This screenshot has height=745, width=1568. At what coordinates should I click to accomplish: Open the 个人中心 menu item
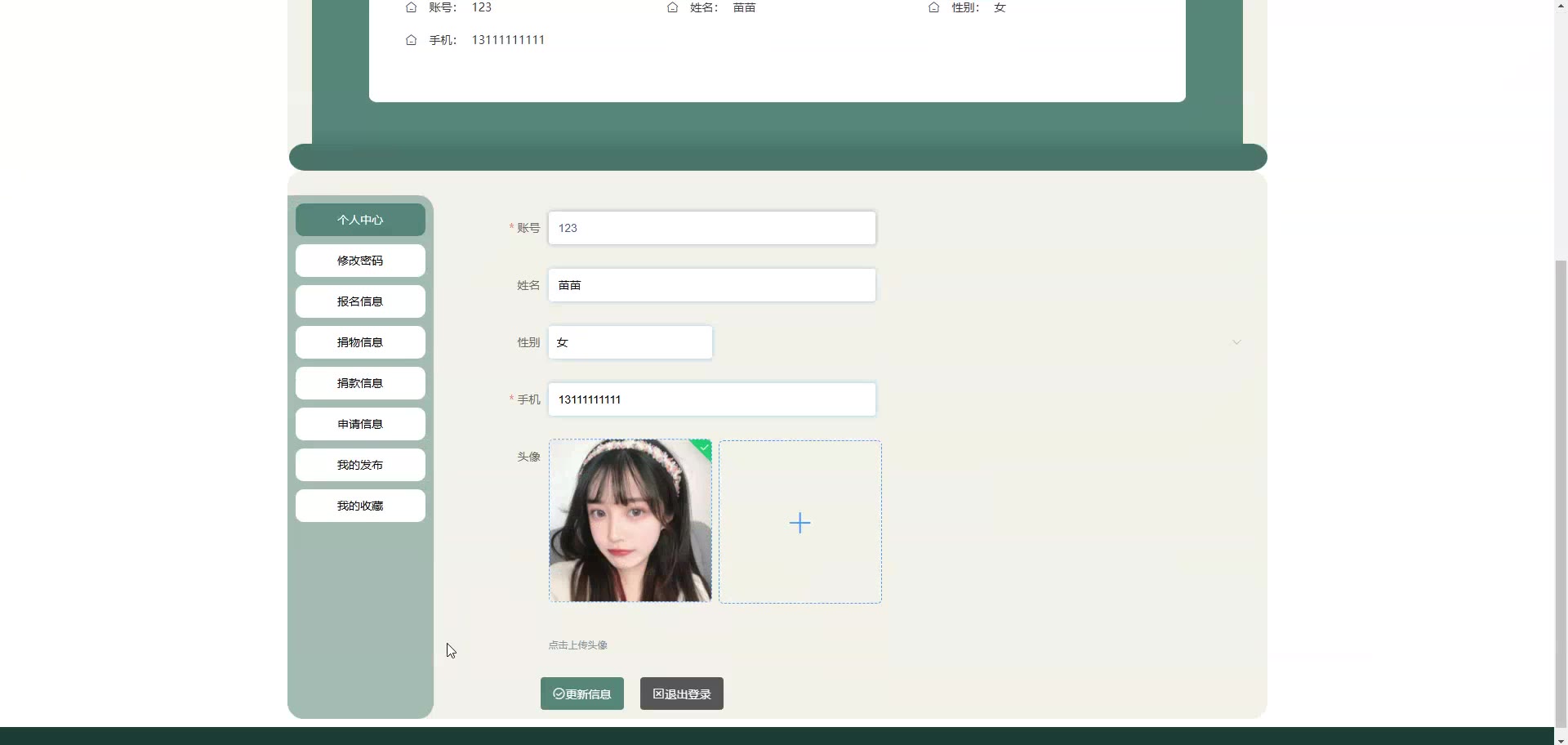pos(360,220)
